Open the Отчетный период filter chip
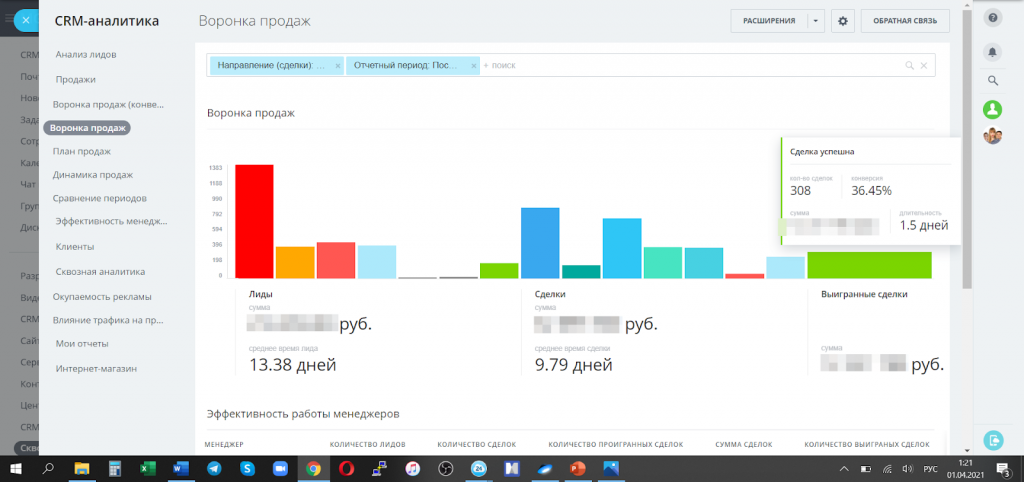Image resolution: width=1024 pixels, height=482 pixels. point(405,65)
